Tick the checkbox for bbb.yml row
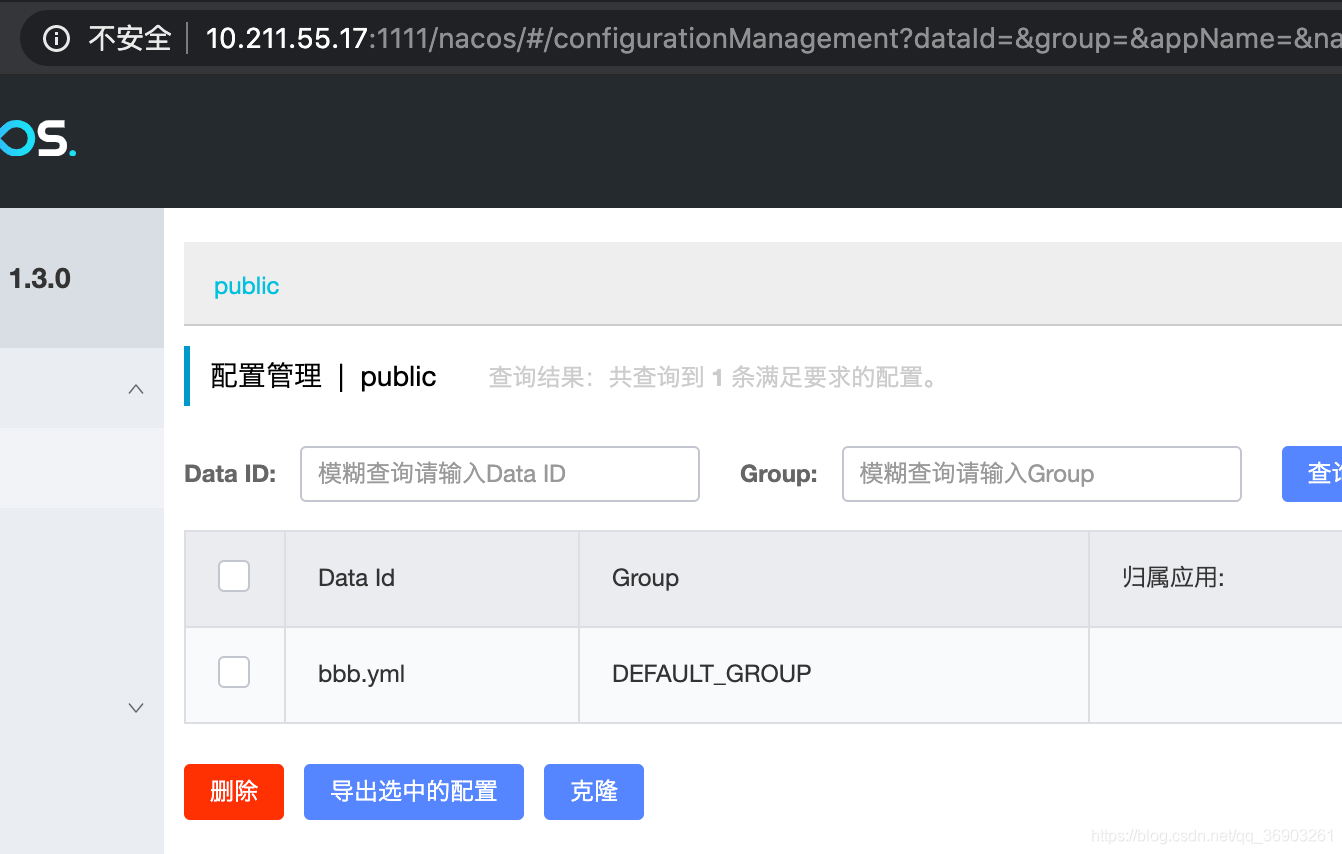This screenshot has width=1342, height=854. (234, 672)
